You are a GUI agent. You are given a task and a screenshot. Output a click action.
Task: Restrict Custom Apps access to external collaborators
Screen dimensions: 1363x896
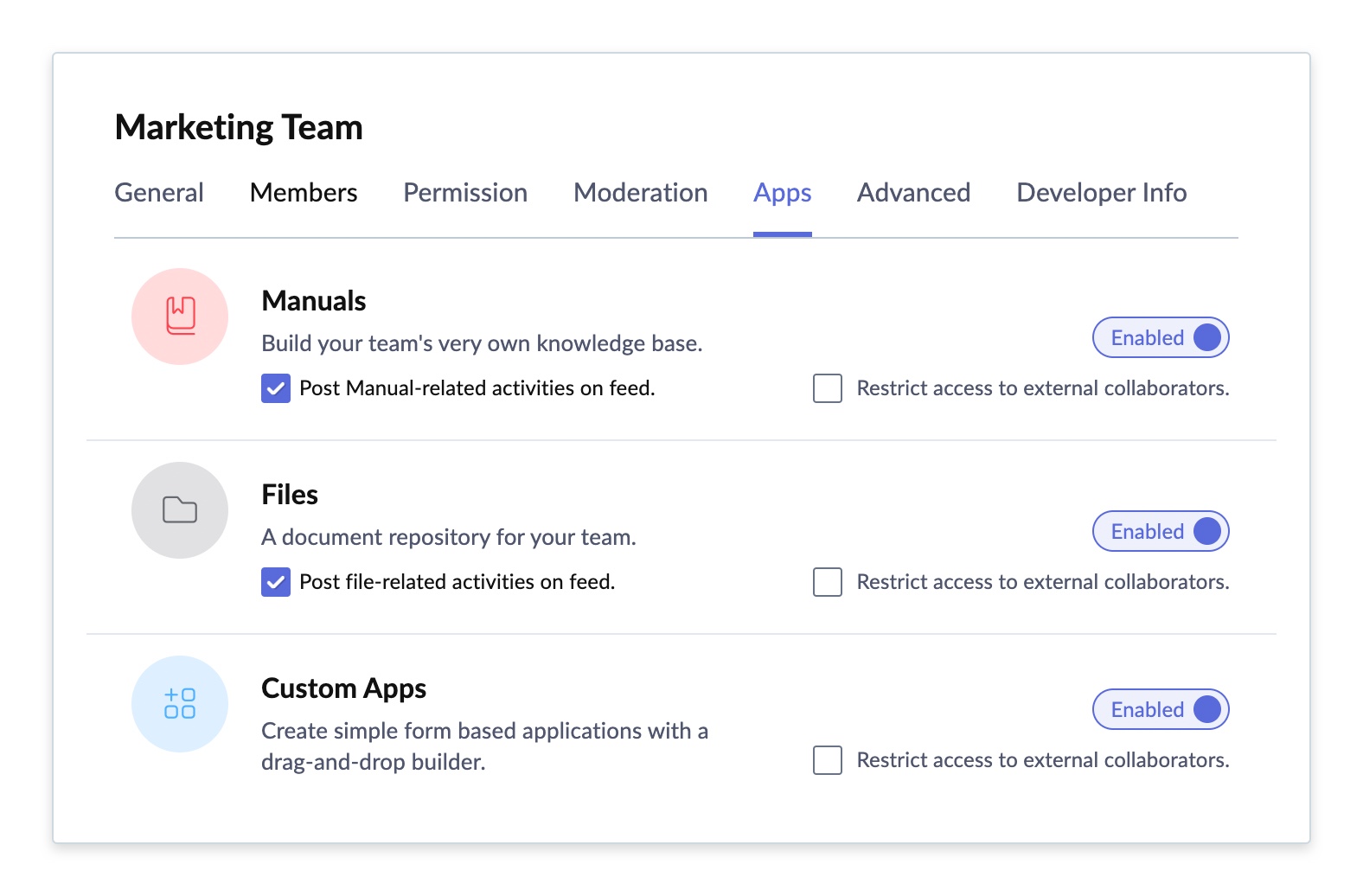coord(828,760)
